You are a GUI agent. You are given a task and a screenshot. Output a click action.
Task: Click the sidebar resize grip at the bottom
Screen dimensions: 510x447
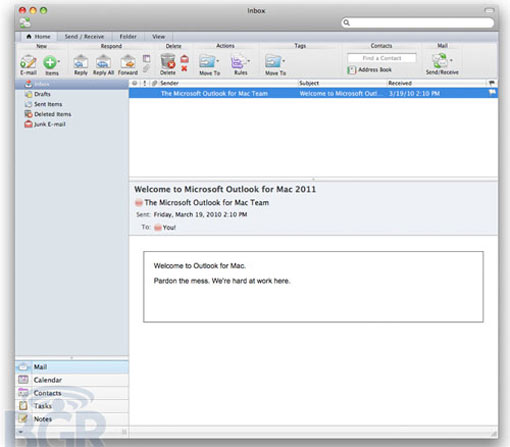124,432
